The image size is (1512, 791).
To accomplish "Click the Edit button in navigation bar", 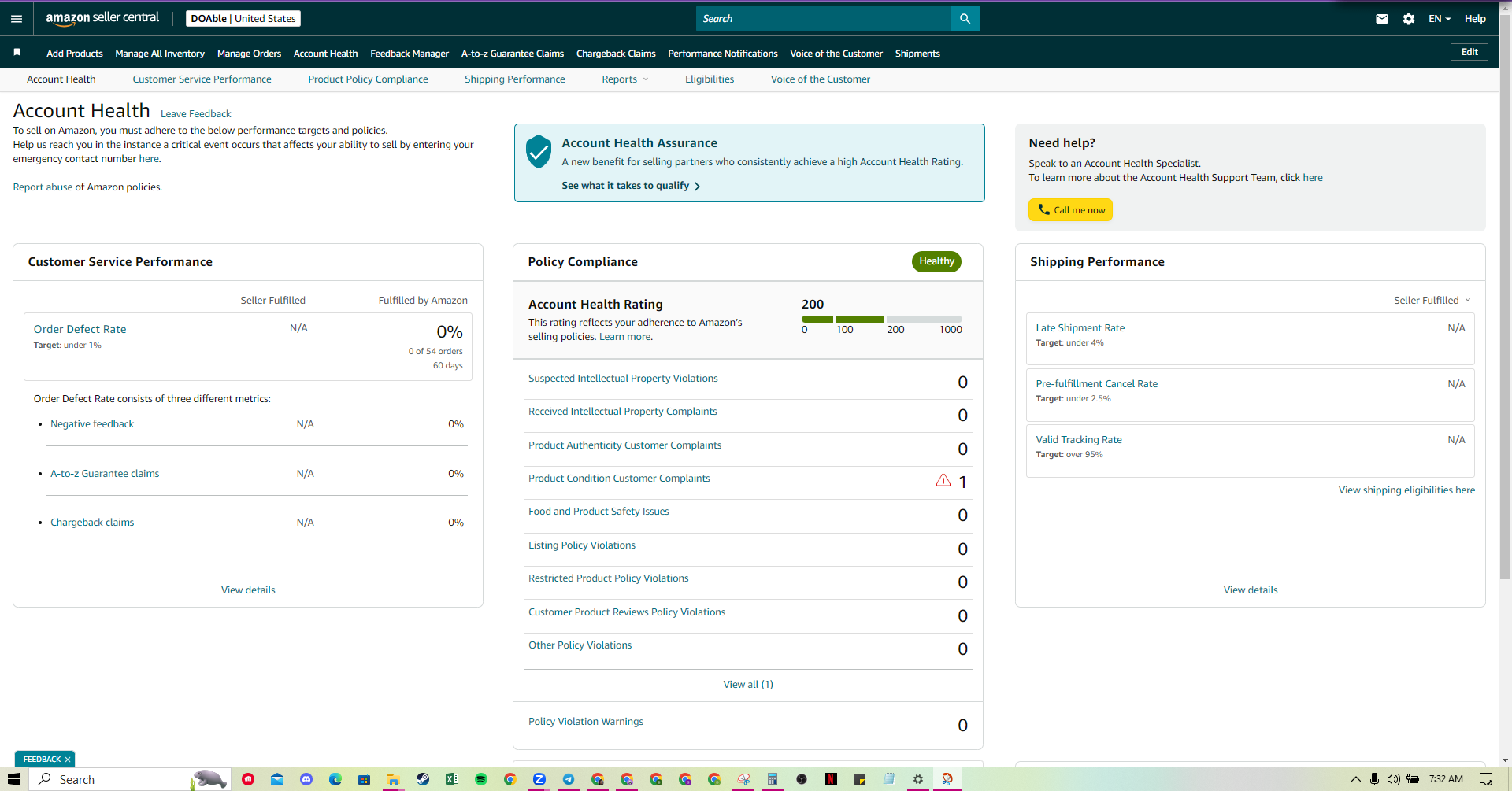I will (x=1469, y=52).
